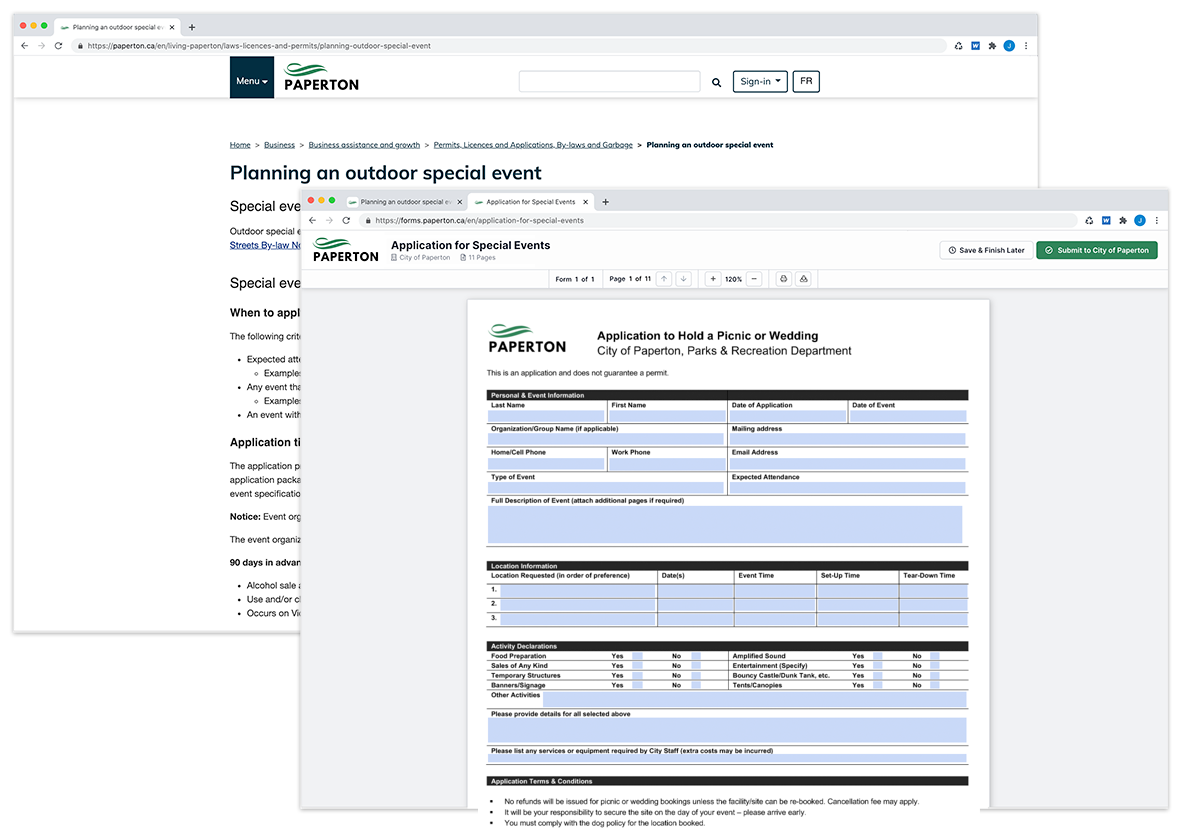Open the Business breadcrumb link

279,144
